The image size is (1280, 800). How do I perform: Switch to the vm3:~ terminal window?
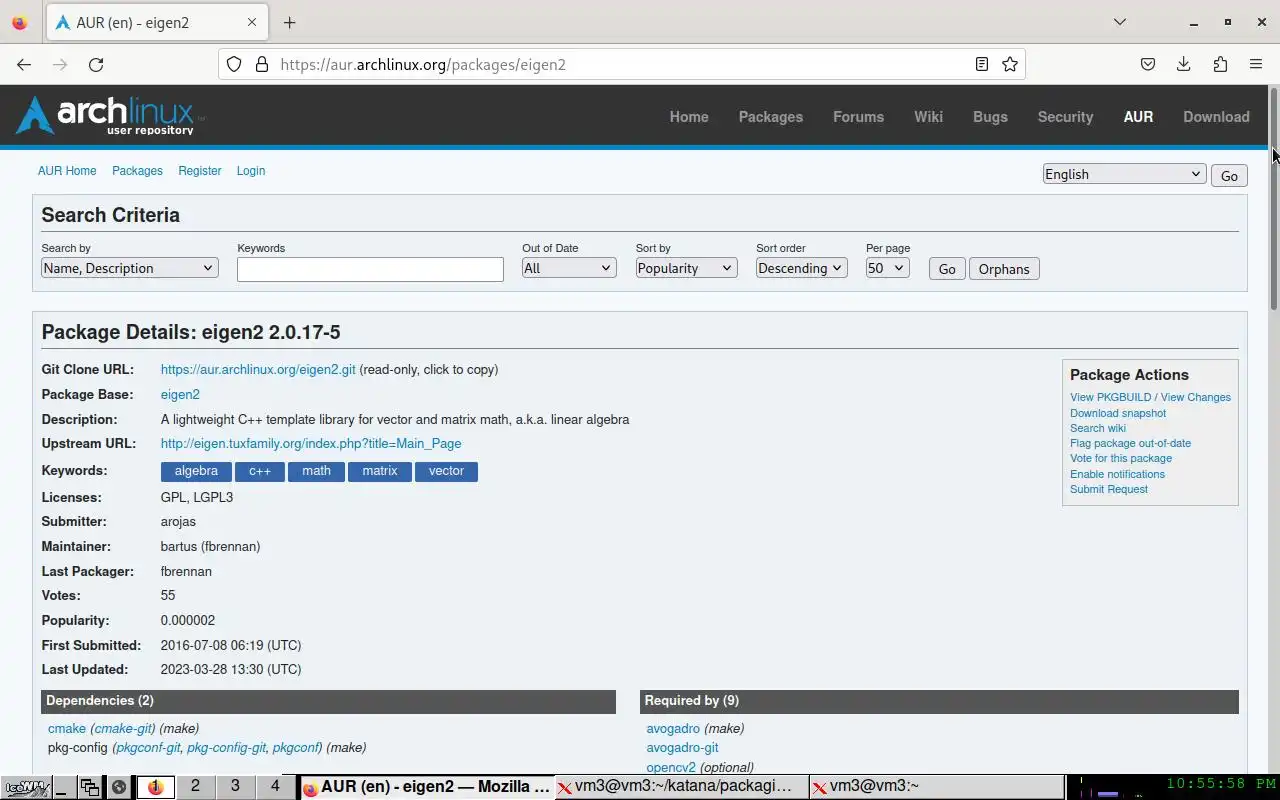click(x=936, y=787)
